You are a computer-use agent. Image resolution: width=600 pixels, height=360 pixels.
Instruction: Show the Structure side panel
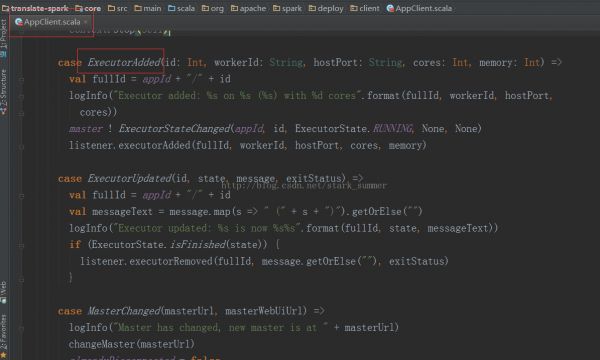3,92
